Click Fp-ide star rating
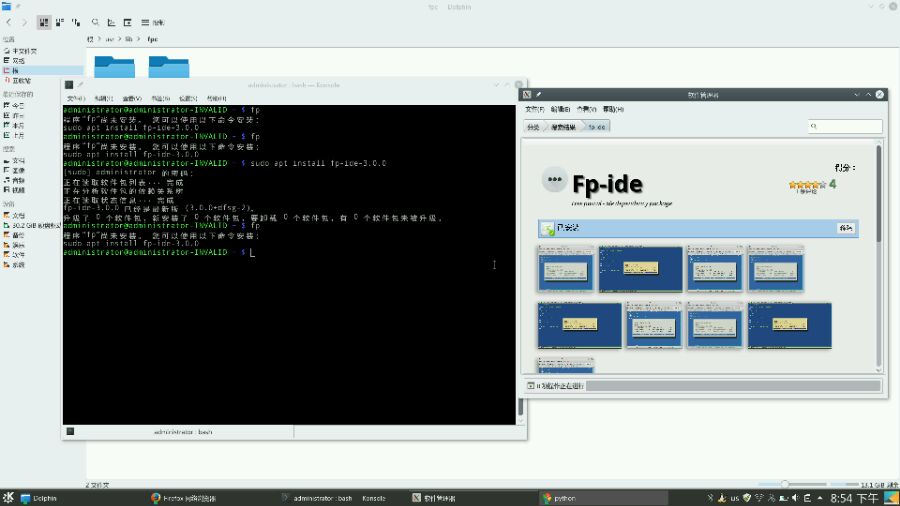The width and height of the screenshot is (900, 506). tap(807, 185)
